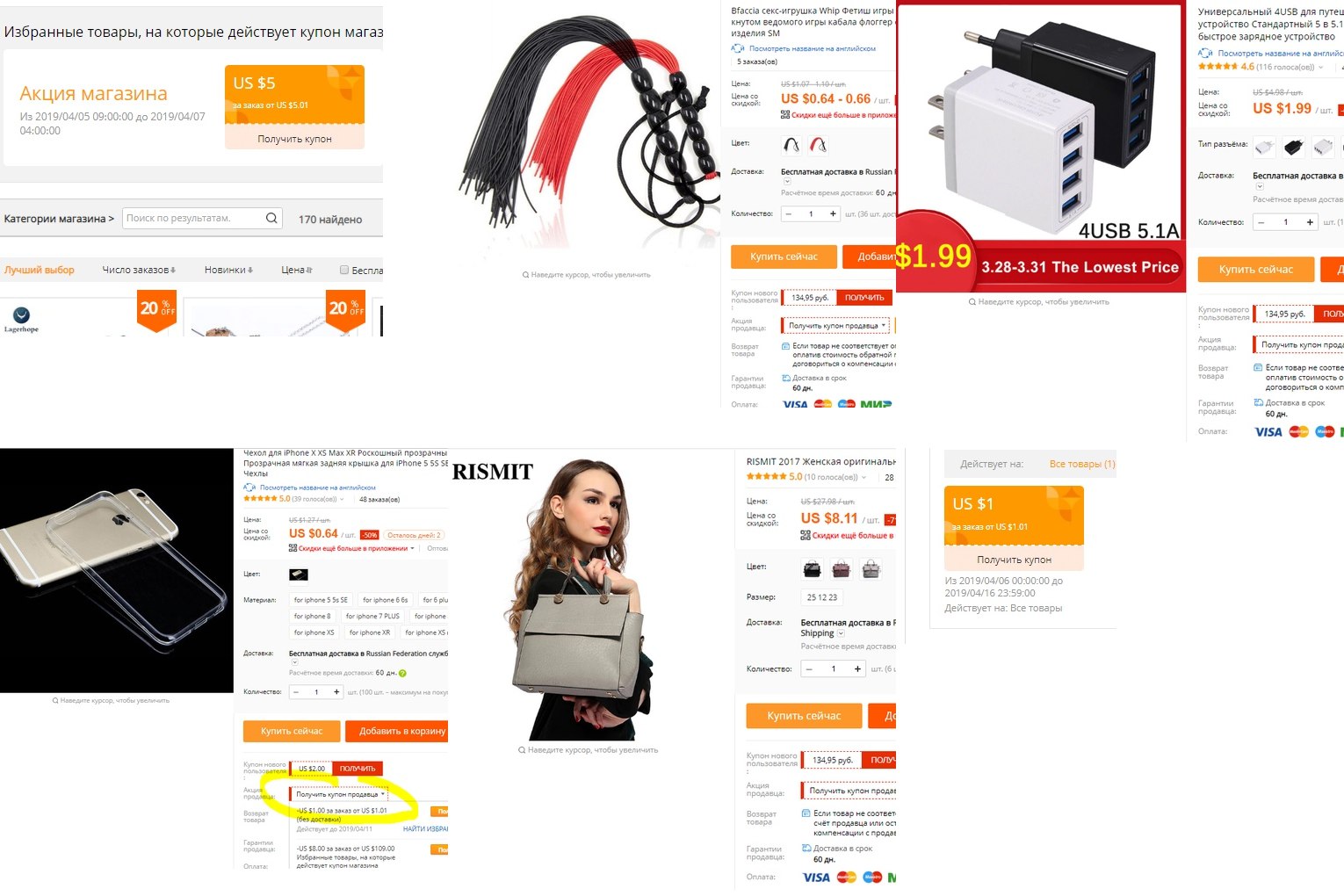Screen dimensions: 1344x896
Task: Decrease the handbag quantity with minus
Action: (810, 669)
